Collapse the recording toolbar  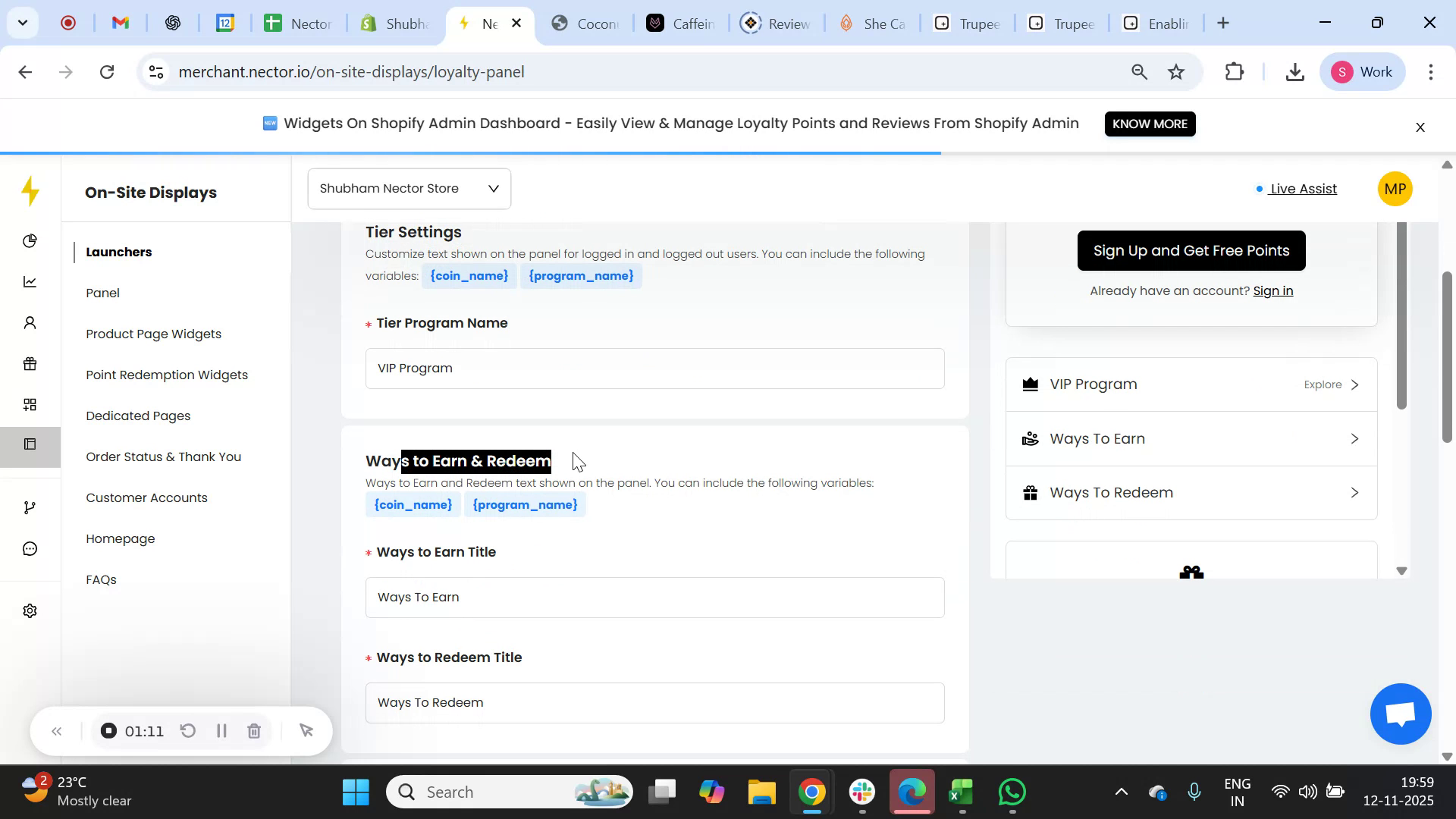[57, 730]
